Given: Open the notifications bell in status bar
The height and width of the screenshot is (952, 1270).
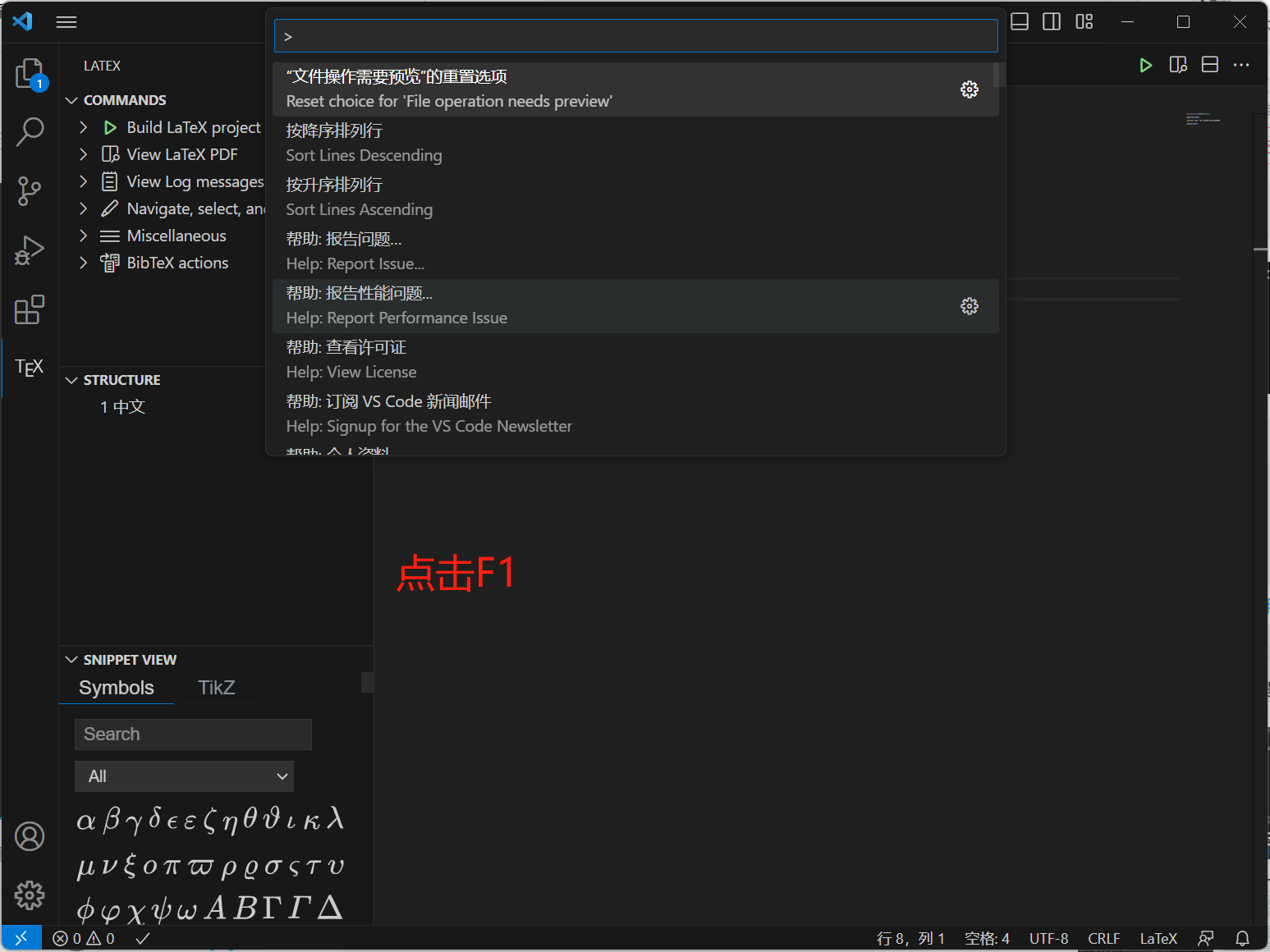Looking at the screenshot, I should coord(1243,938).
